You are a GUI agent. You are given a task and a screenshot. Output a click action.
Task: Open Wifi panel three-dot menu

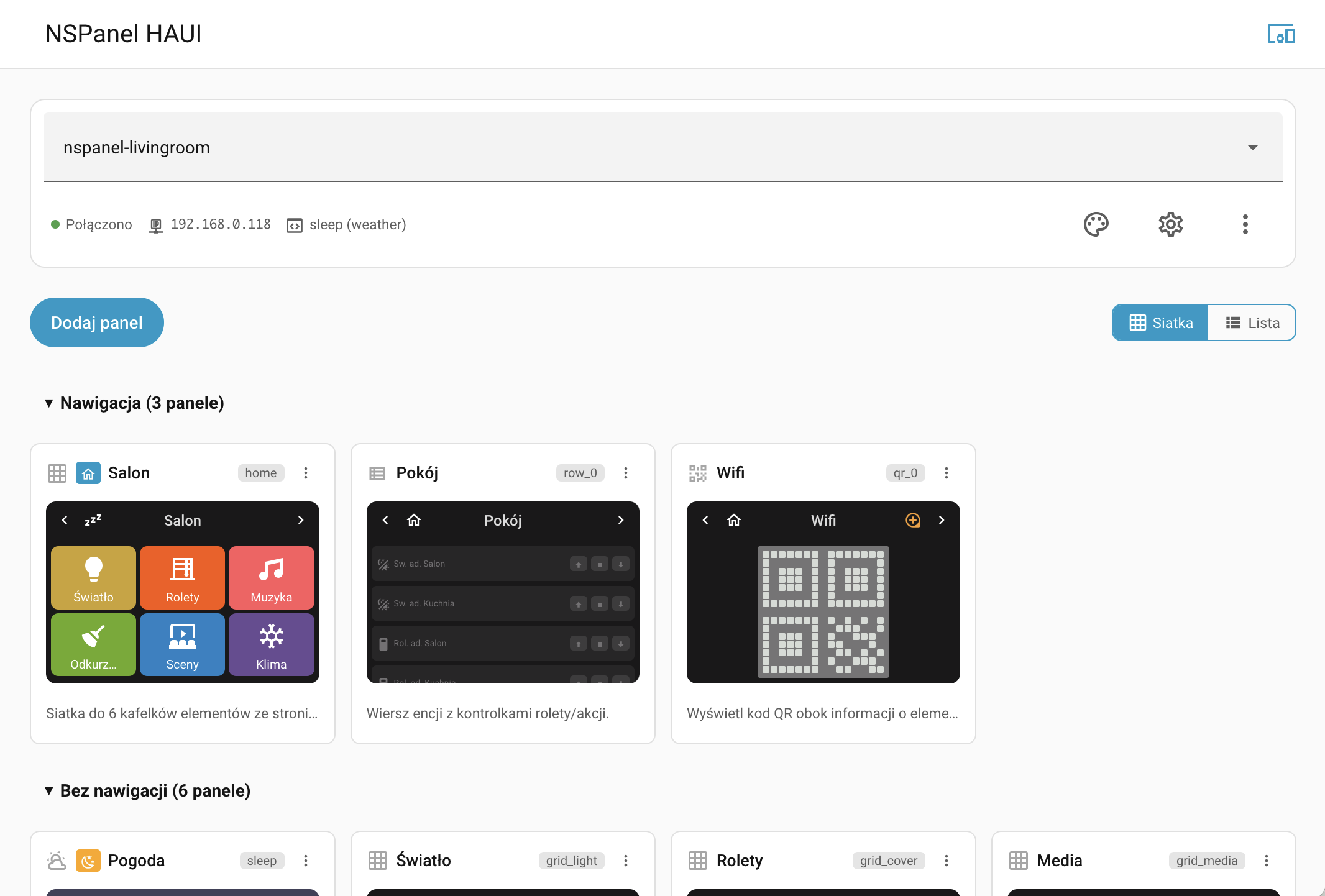(947, 473)
